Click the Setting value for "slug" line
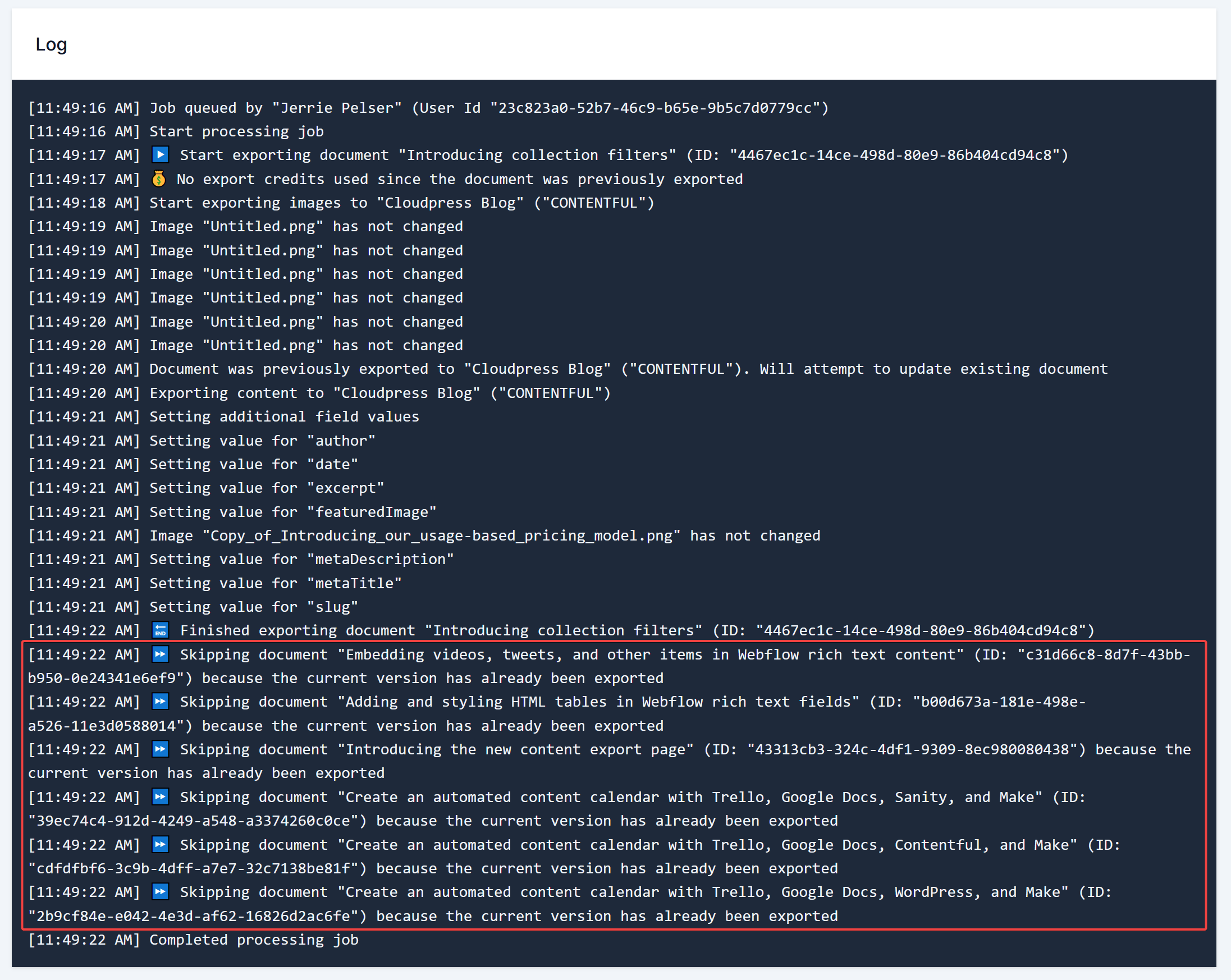The height and width of the screenshot is (980, 1231). coord(254,607)
